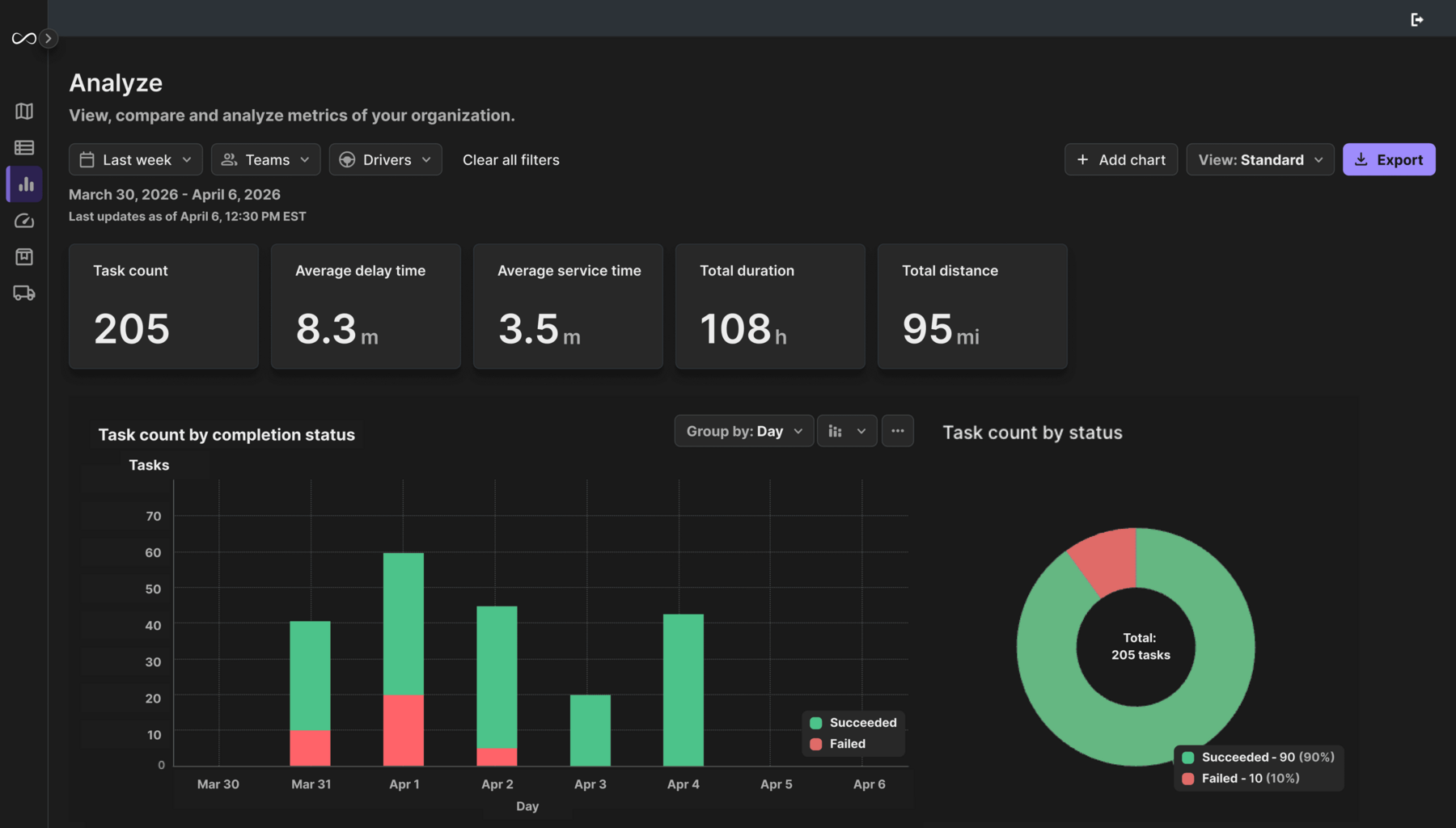
Task: Select the Total distance card
Action: [972, 306]
